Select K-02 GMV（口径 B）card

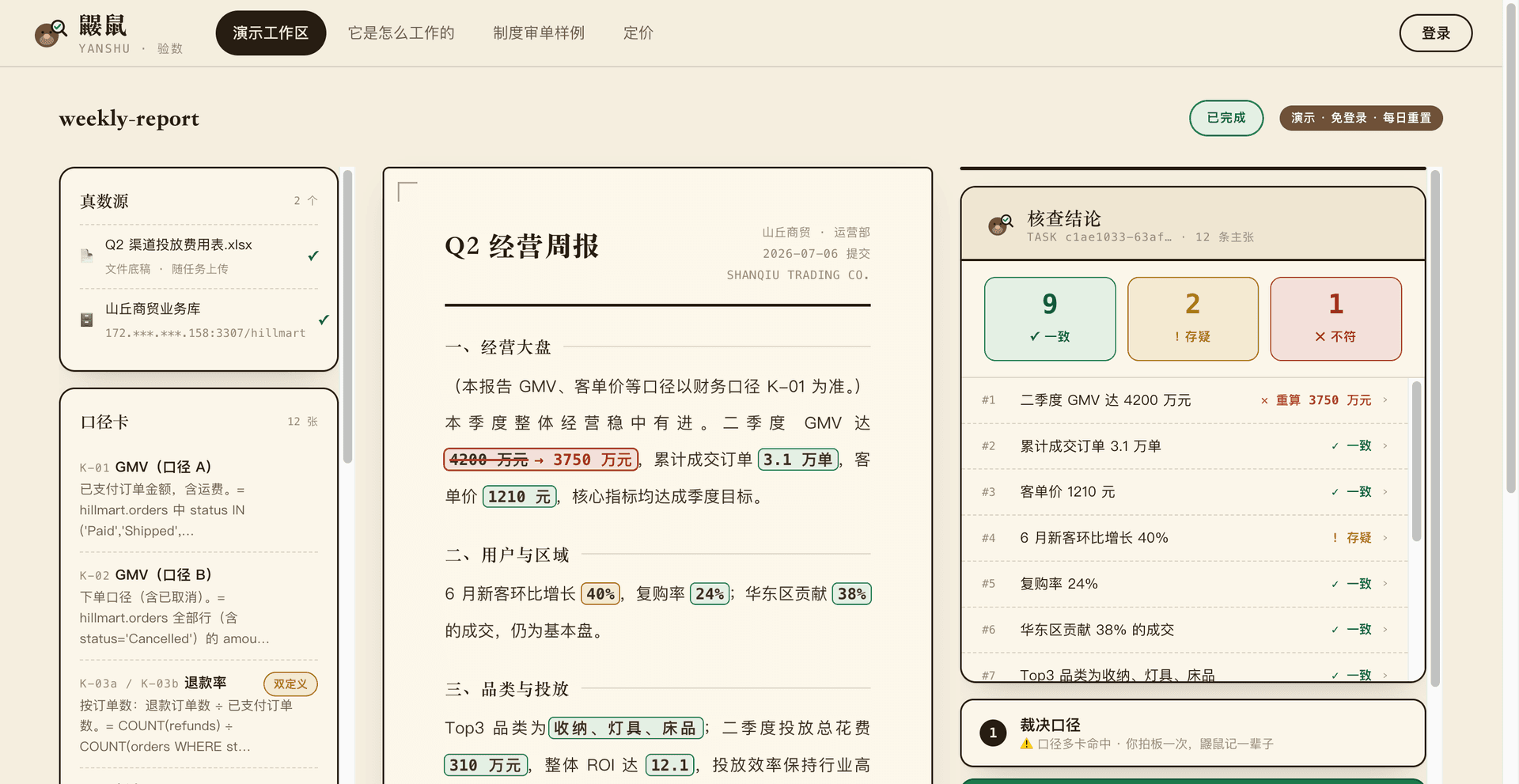[199, 606]
